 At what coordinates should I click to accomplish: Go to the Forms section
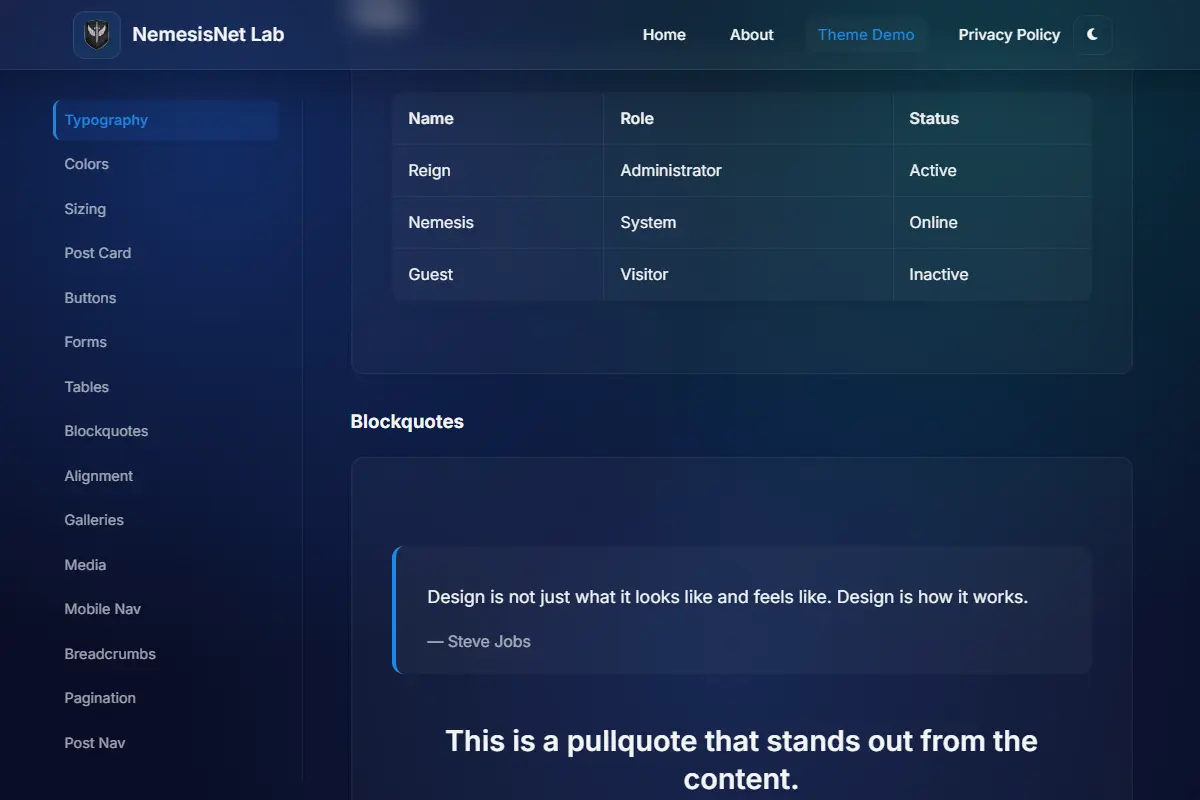[x=166, y=342]
